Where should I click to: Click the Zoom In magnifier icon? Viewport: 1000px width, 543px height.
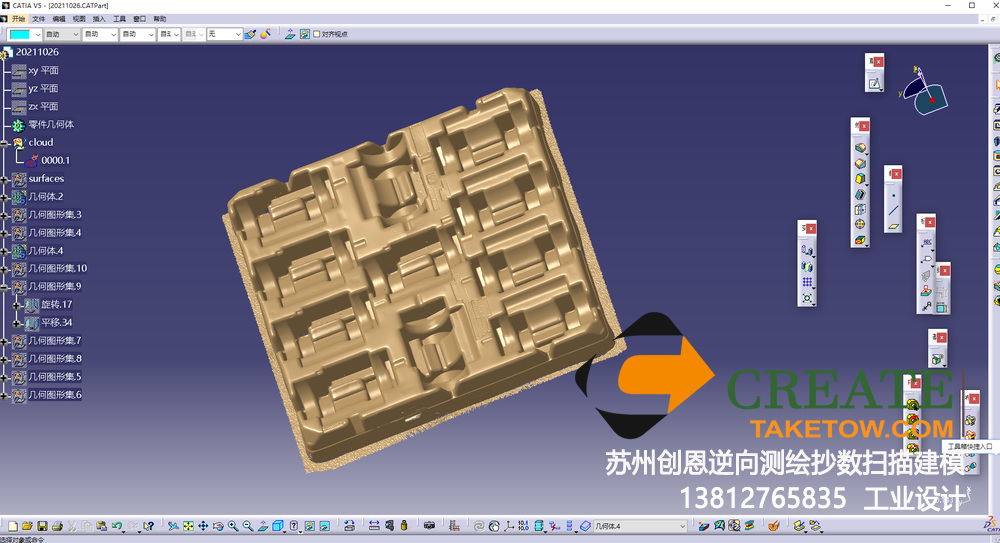pos(233,526)
